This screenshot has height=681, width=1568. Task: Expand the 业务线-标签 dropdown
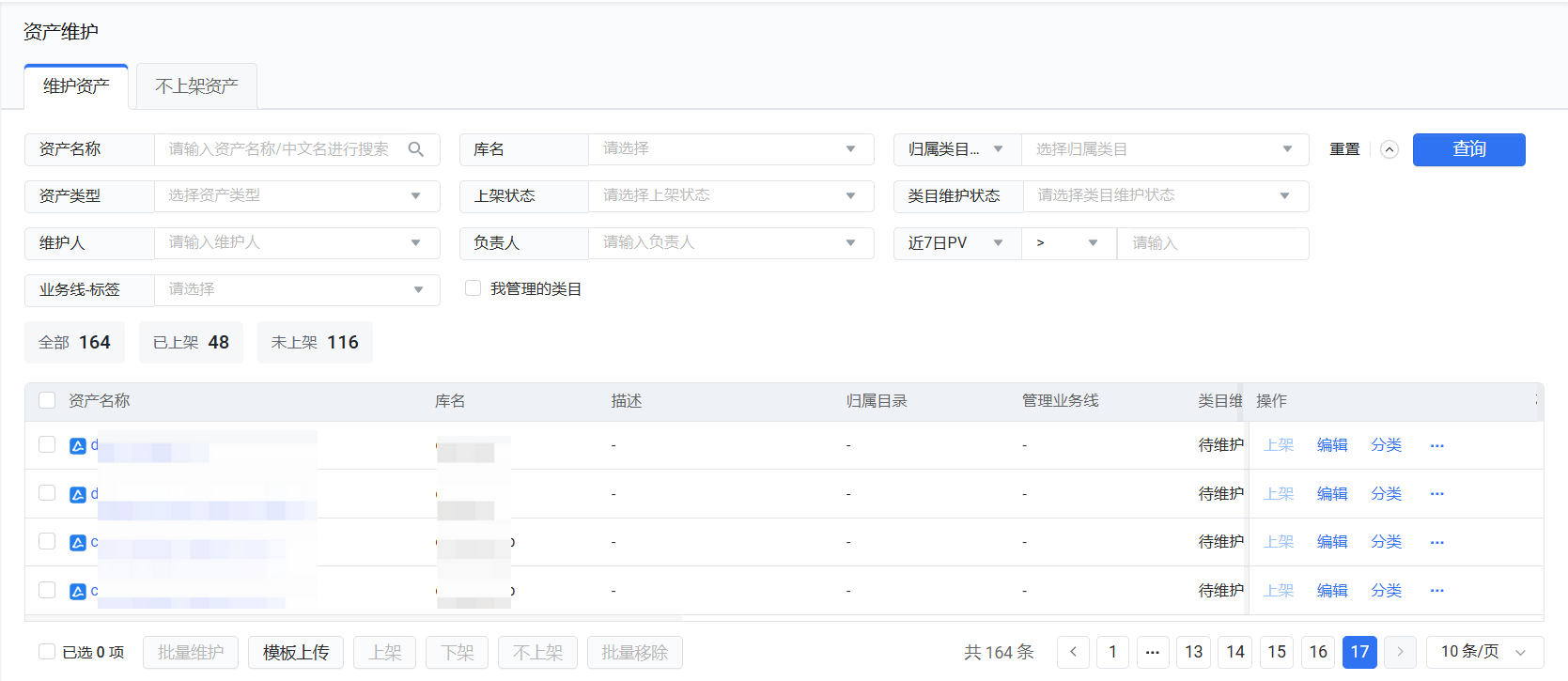(x=297, y=290)
